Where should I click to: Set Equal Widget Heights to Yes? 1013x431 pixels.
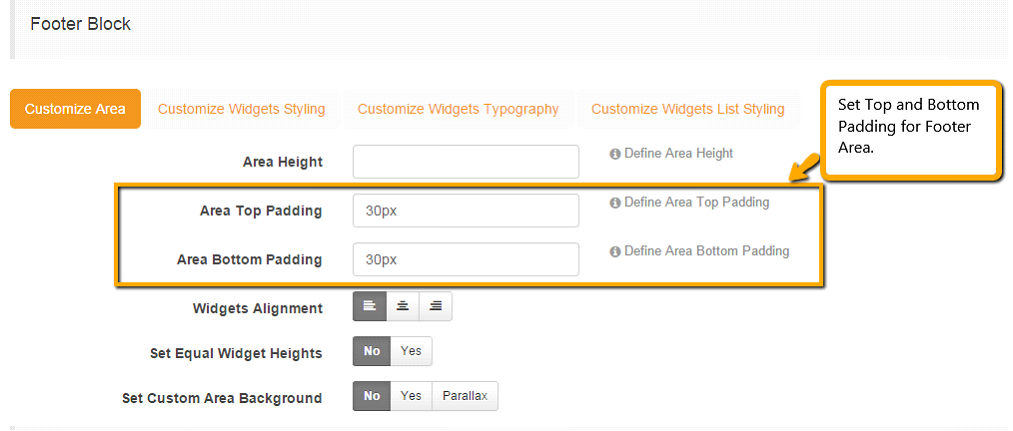pyautogui.click(x=411, y=352)
